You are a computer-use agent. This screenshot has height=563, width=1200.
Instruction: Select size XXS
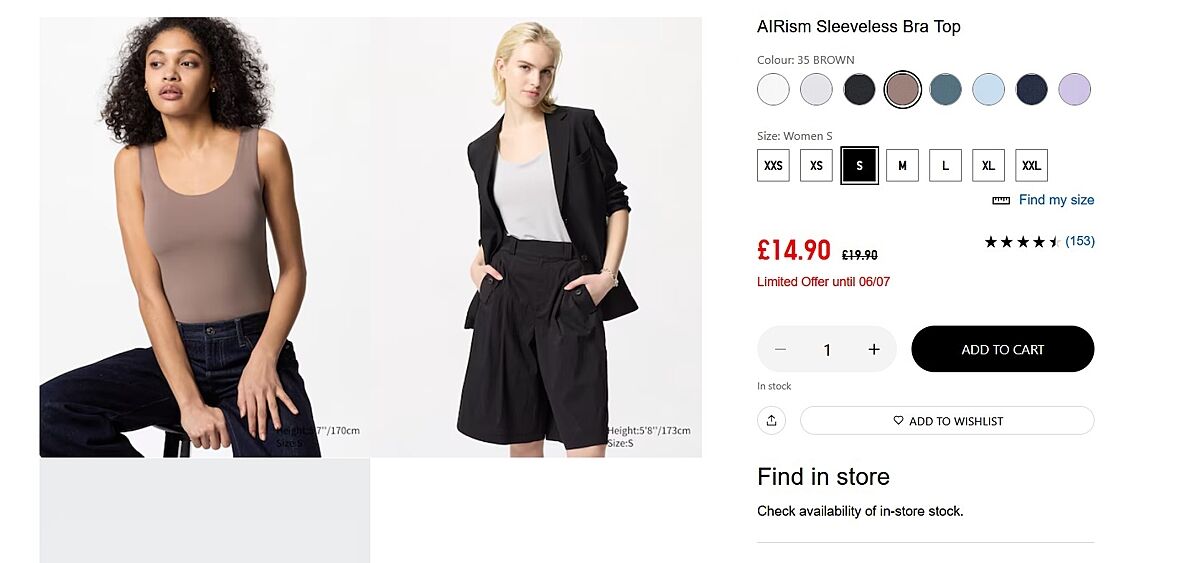click(773, 165)
